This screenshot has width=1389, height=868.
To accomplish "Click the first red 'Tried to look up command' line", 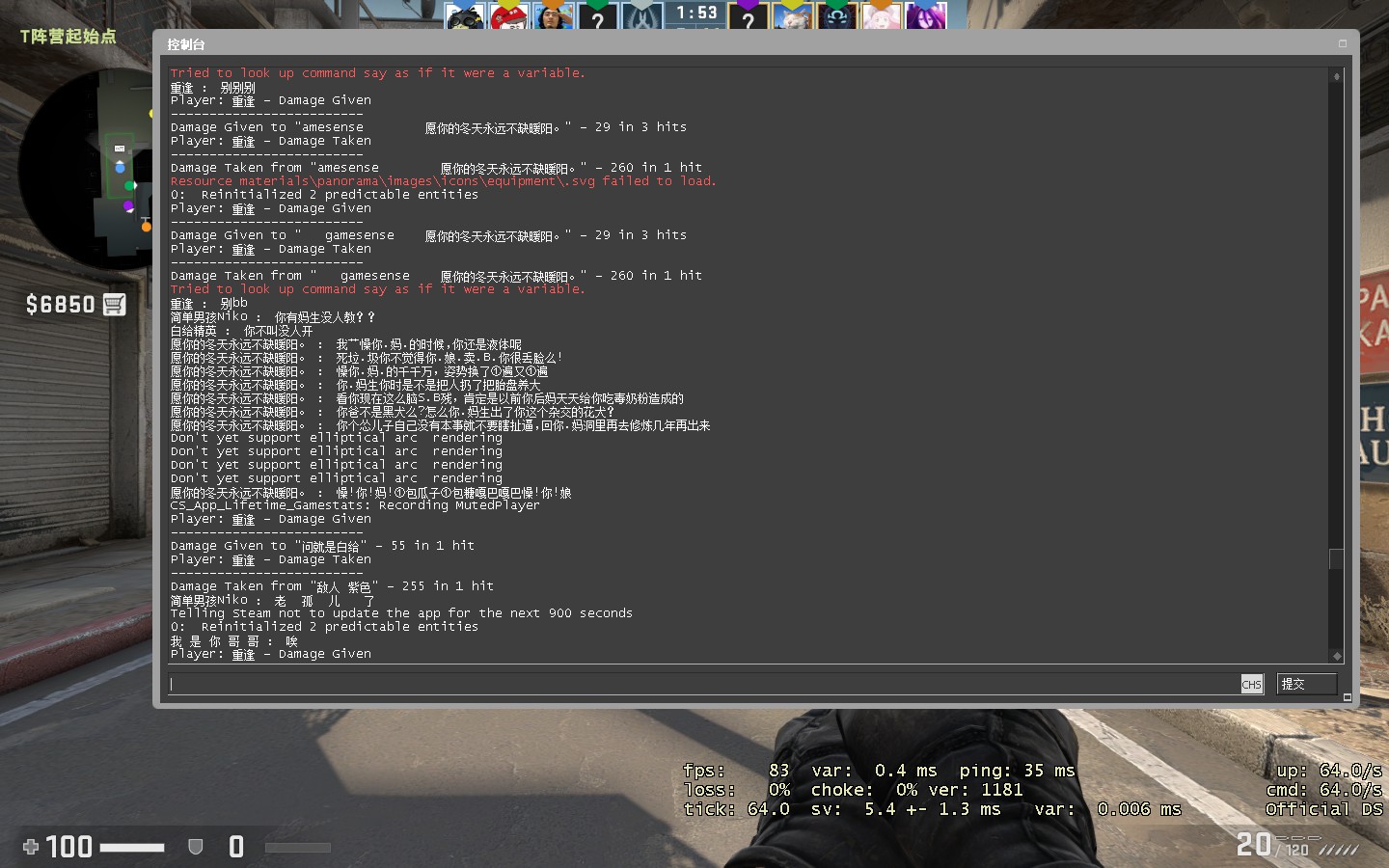I will click(x=377, y=73).
